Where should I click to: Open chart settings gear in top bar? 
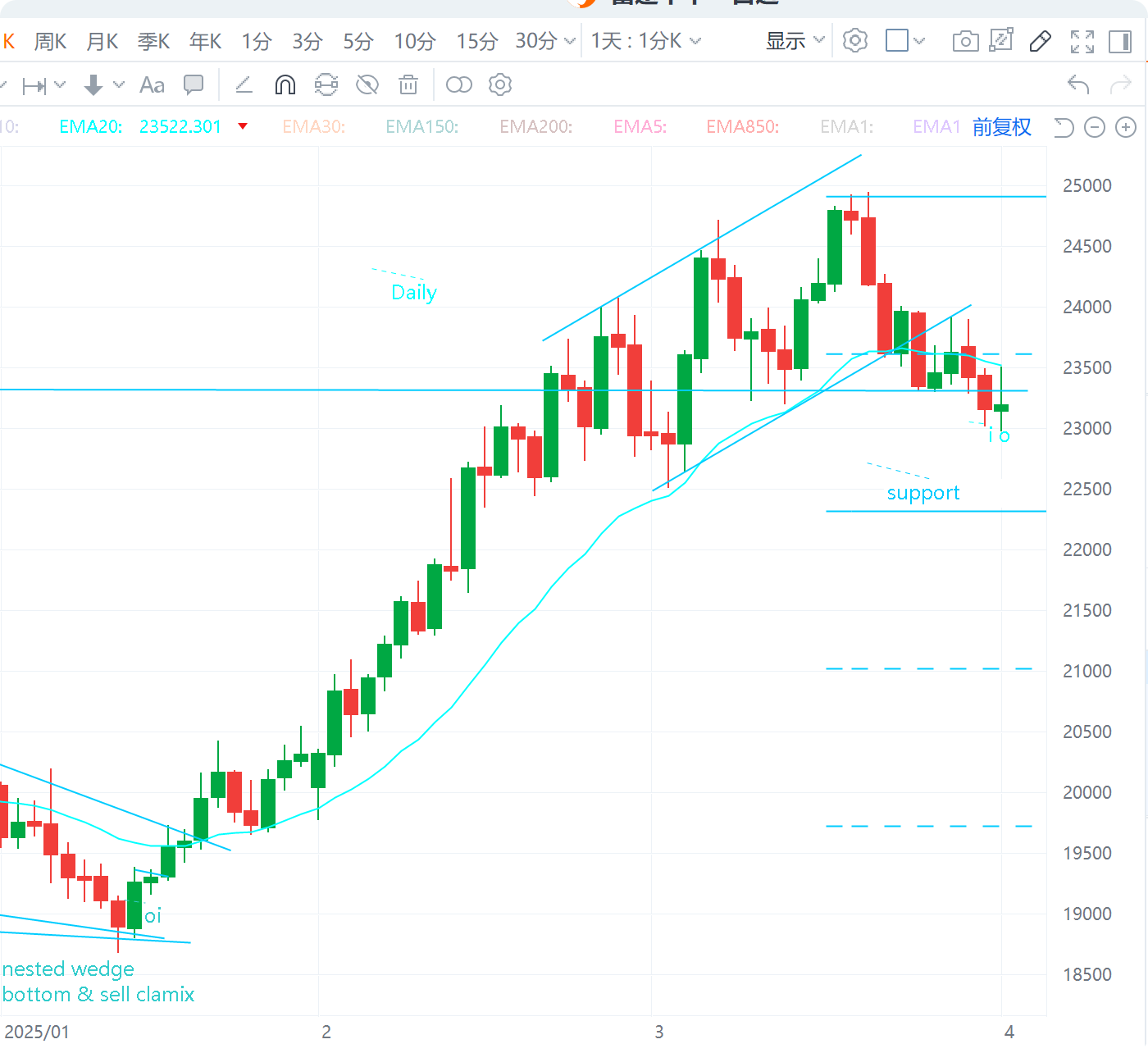[855, 40]
